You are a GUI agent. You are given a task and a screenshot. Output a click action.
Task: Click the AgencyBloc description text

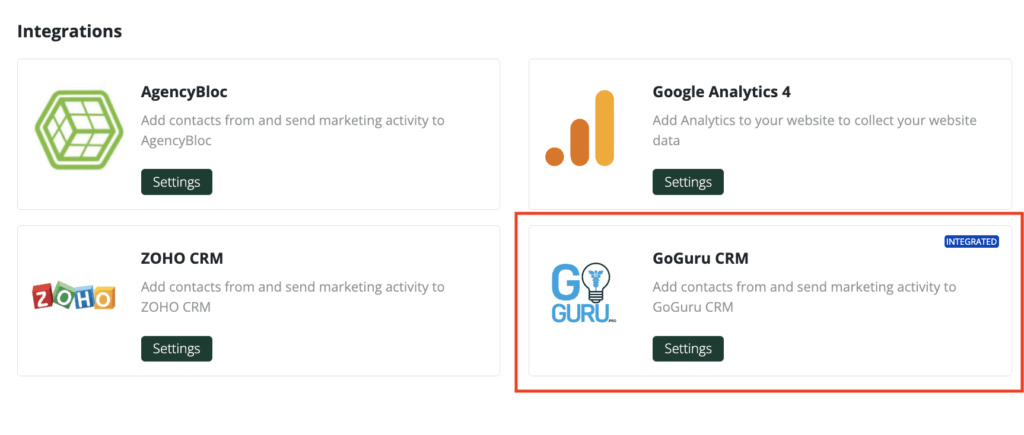pyautogui.click(x=293, y=130)
